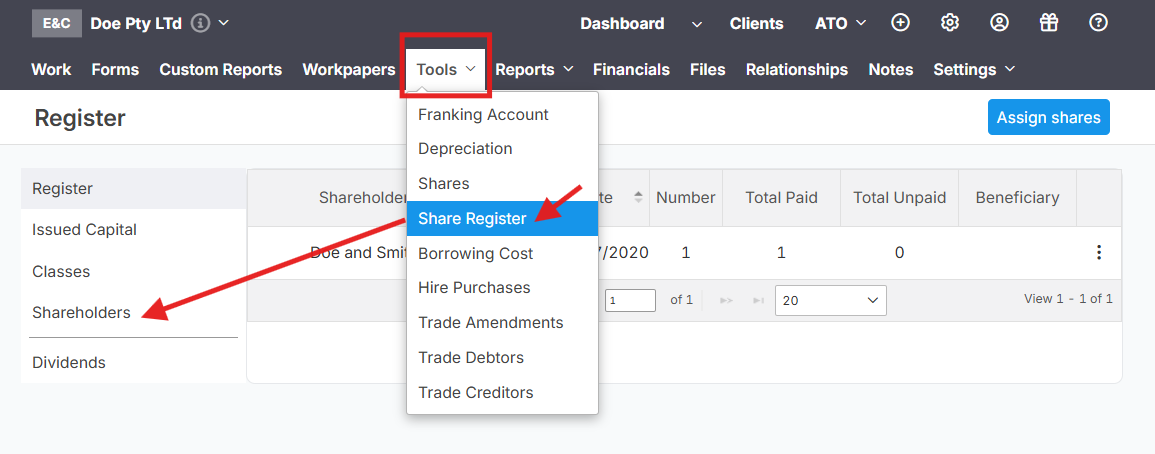This screenshot has width=1155, height=454.
Task: Open the Notes tab
Action: 891,70
